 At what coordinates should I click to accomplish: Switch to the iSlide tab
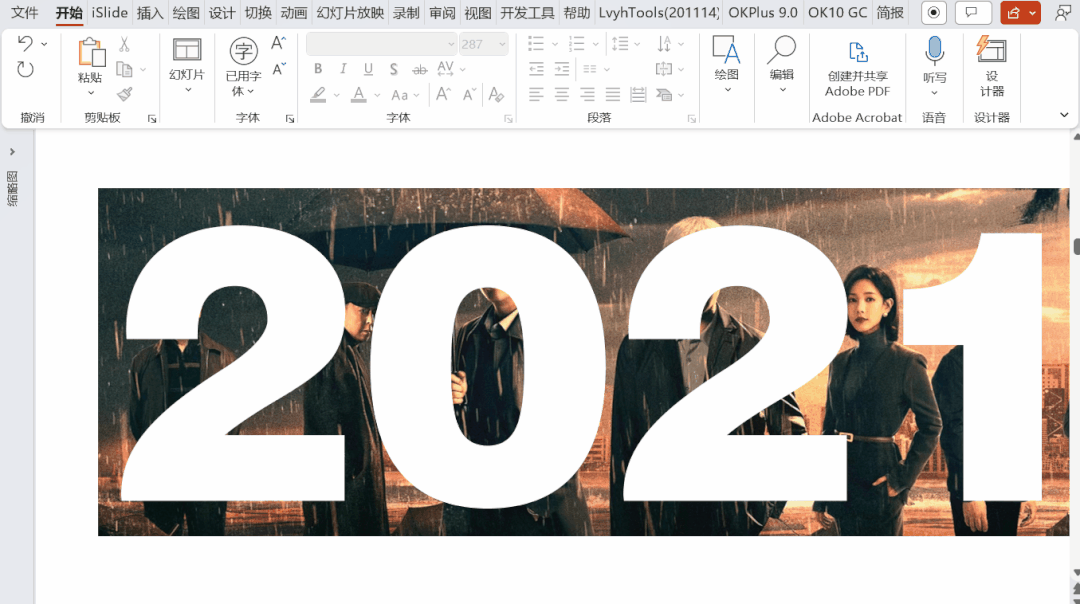pos(110,12)
